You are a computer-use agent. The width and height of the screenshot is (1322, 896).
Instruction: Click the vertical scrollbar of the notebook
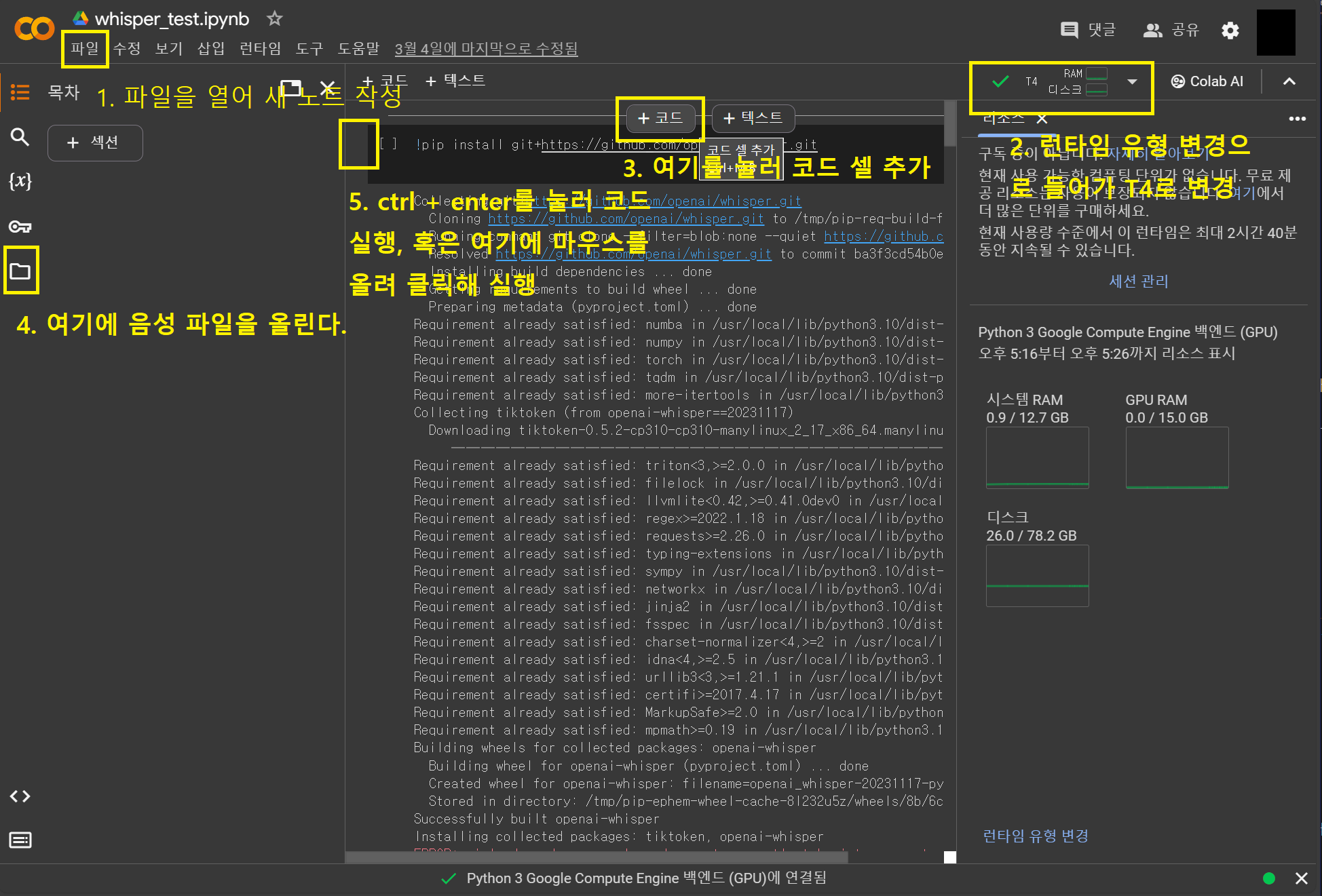(950, 123)
